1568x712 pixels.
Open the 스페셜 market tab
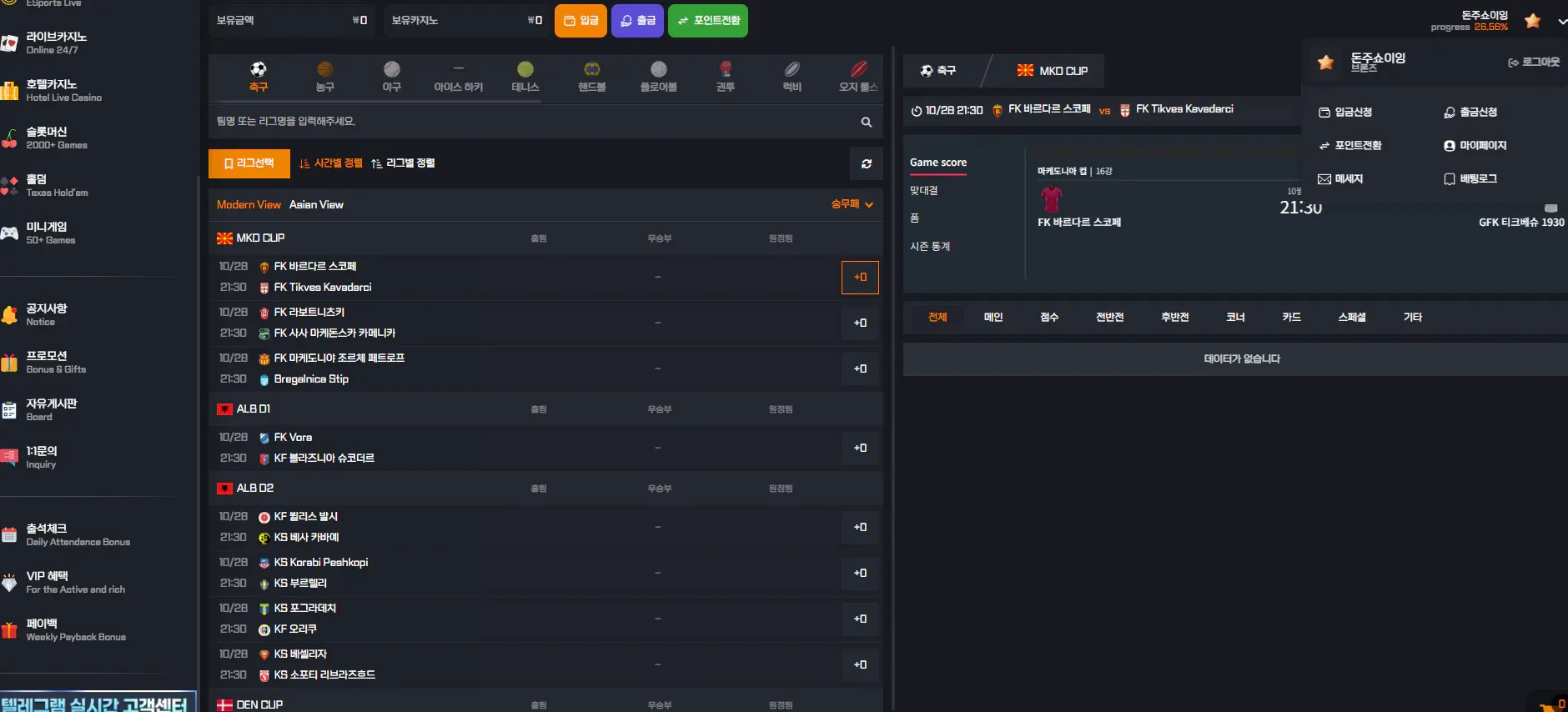coord(1352,318)
